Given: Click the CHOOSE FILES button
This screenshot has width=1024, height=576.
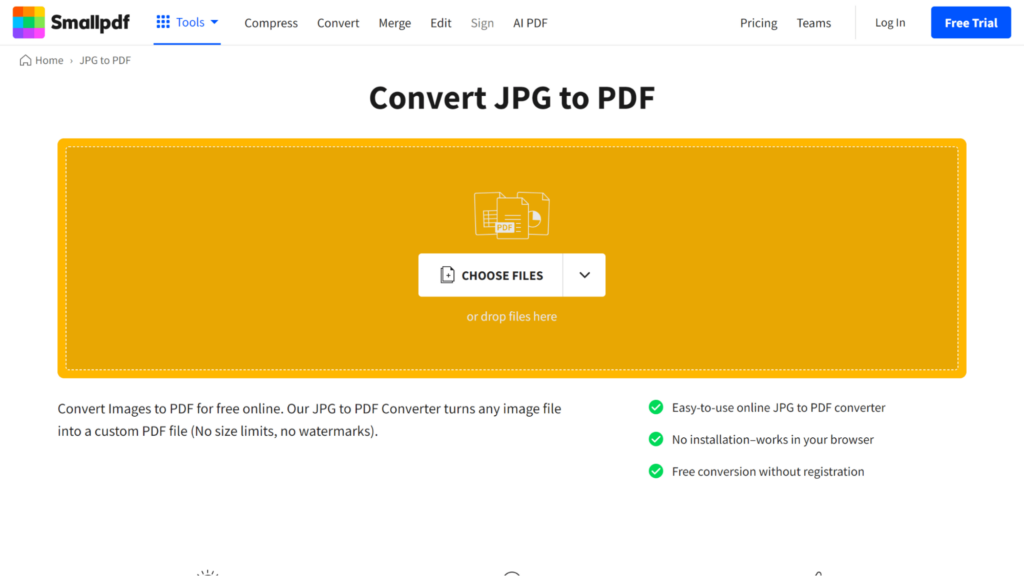Looking at the screenshot, I should [490, 275].
